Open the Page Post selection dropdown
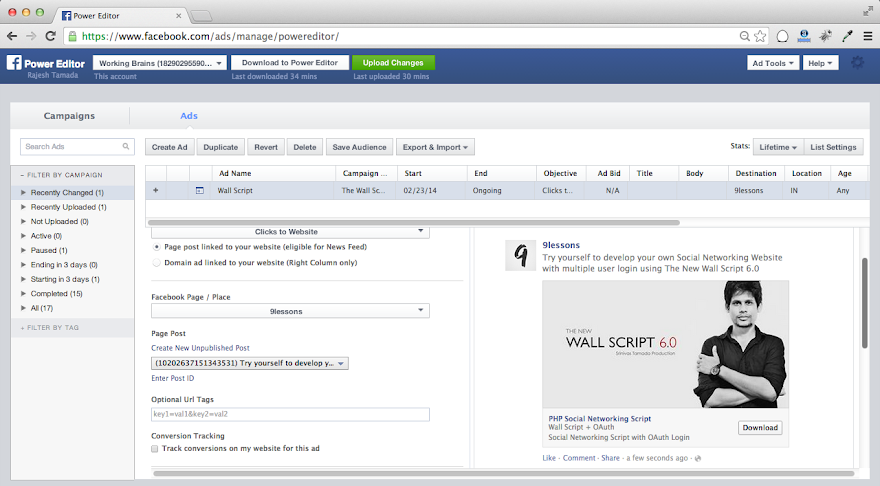The image size is (880, 486). (x=250, y=363)
